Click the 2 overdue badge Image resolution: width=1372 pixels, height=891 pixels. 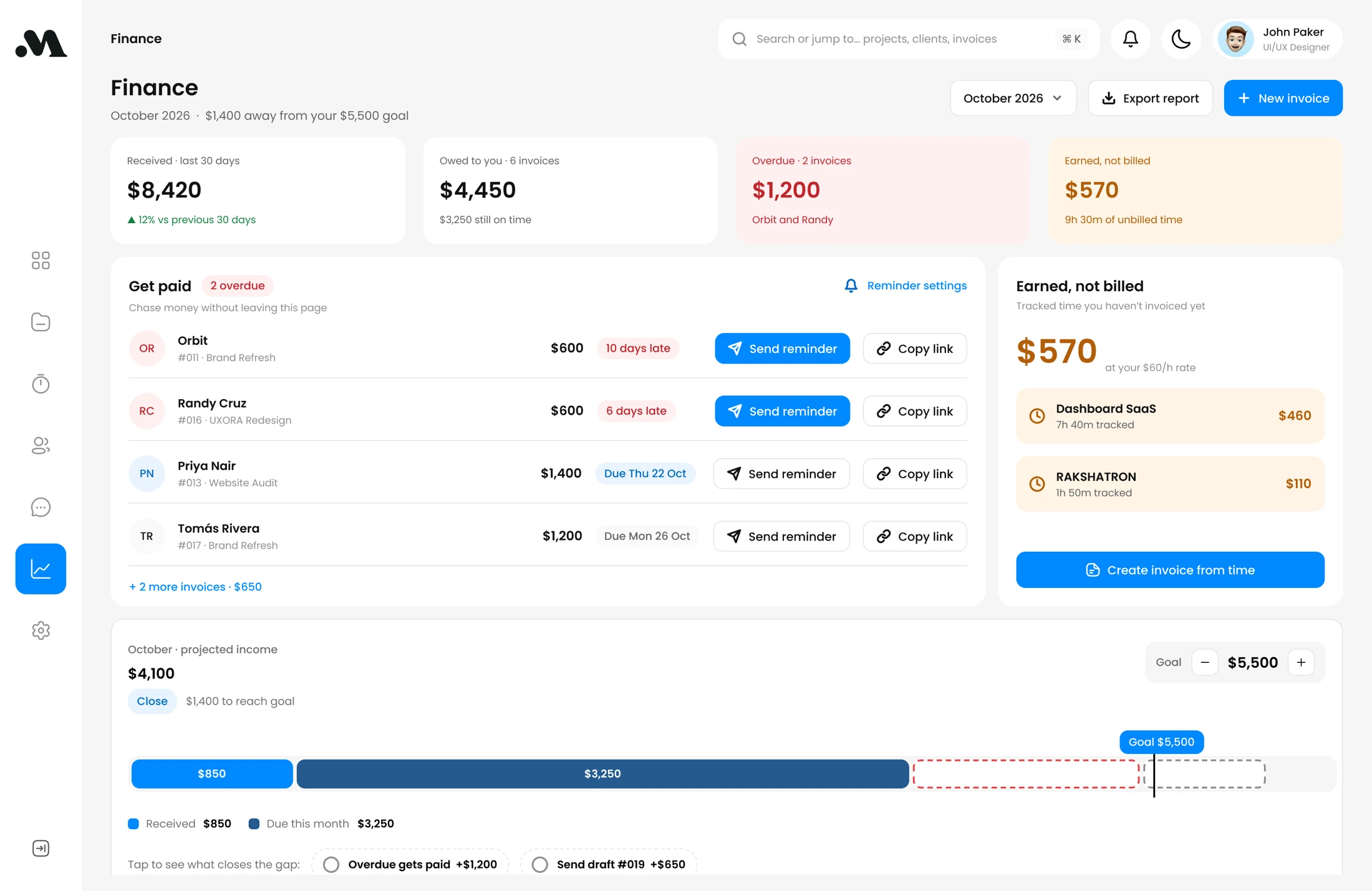pos(237,286)
